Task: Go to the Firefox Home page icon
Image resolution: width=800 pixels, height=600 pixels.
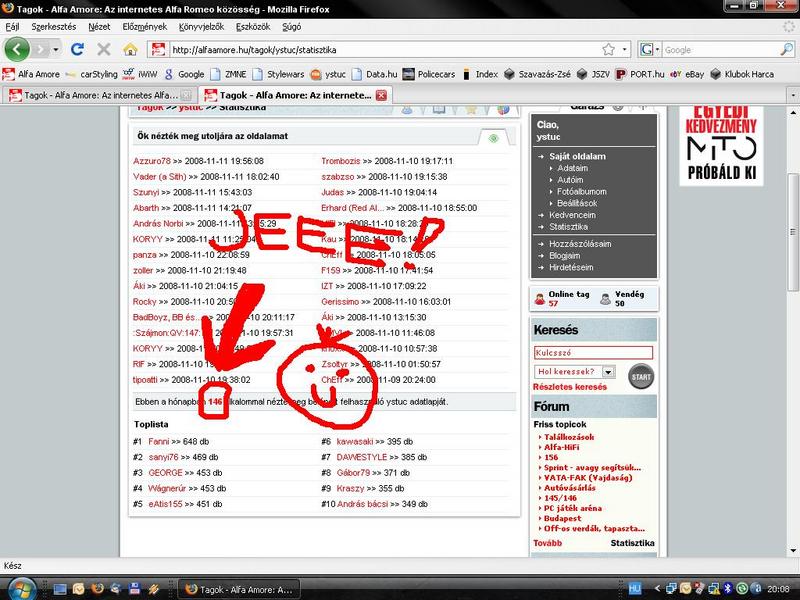Action: pyautogui.click(x=130, y=49)
